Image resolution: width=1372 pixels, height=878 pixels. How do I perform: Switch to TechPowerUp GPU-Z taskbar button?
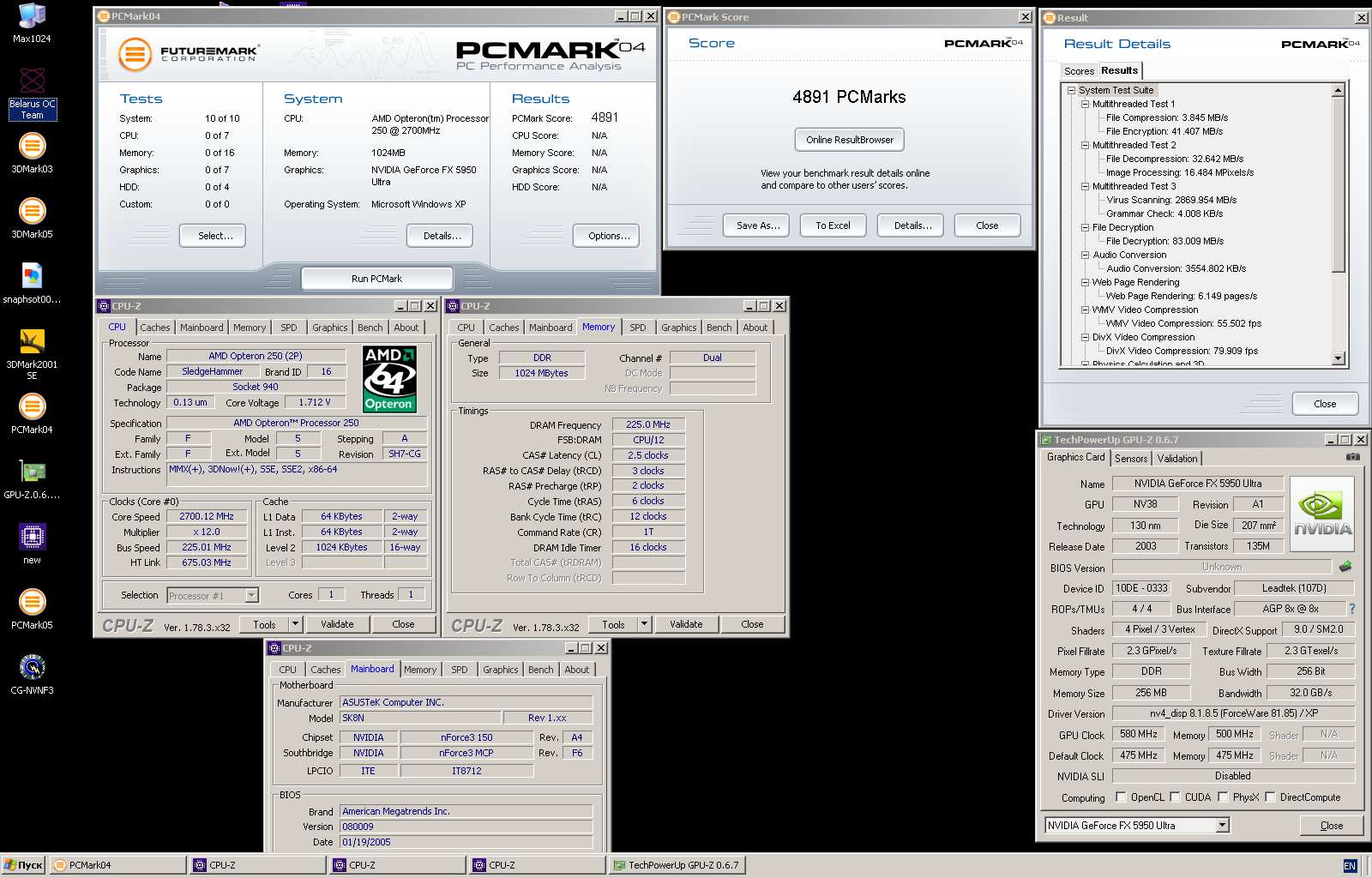click(677, 865)
